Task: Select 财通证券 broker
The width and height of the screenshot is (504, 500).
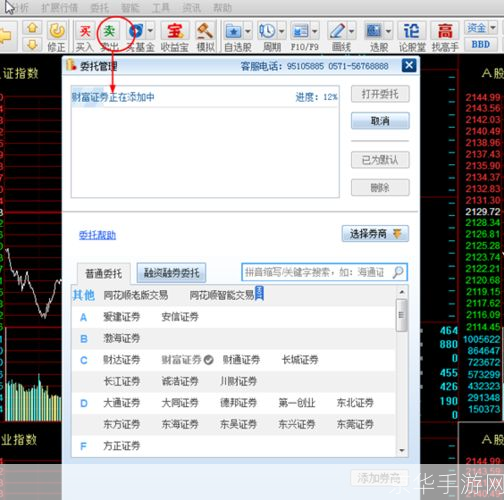Action: pos(241,360)
